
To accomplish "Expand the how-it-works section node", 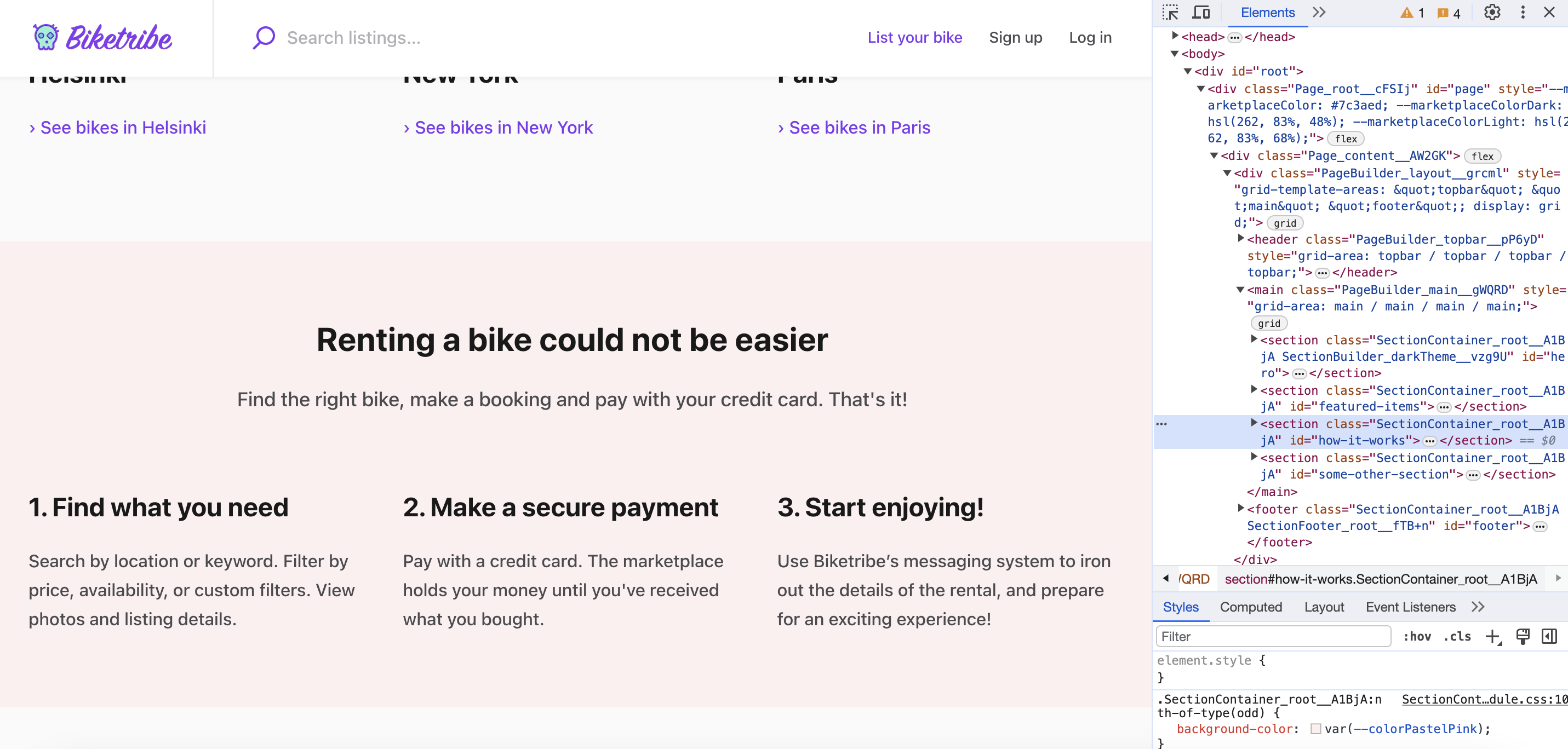I will click(1254, 423).
